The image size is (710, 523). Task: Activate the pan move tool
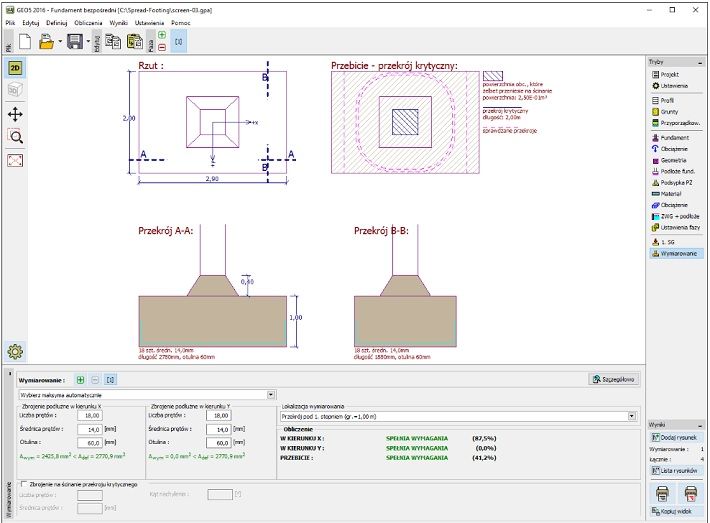(15, 114)
